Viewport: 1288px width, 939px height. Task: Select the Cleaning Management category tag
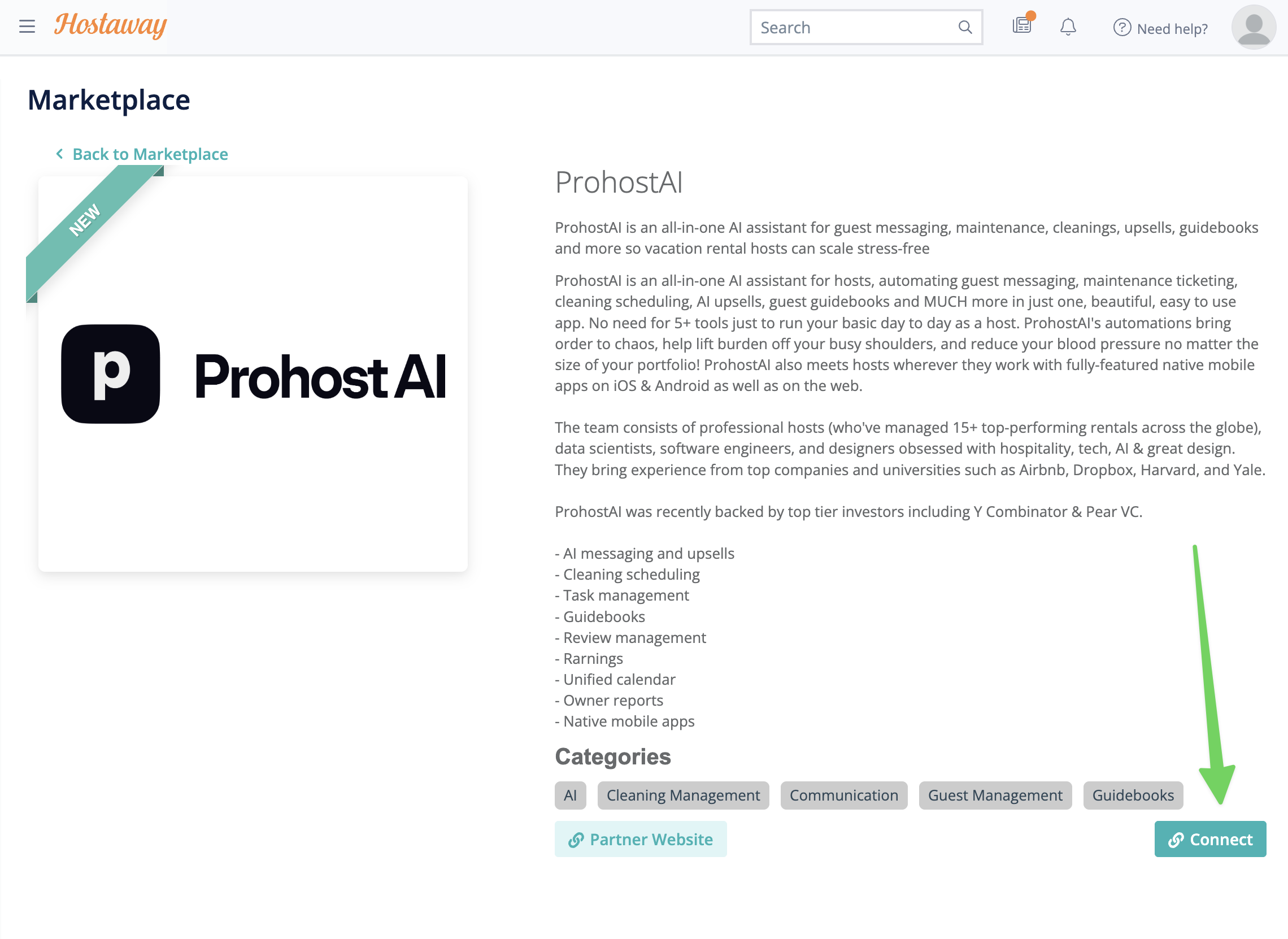point(682,795)
